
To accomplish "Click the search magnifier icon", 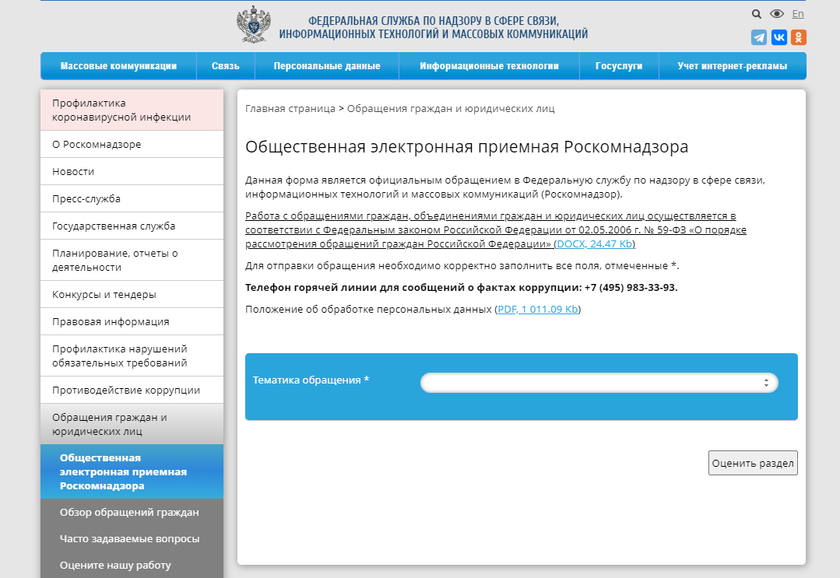I will [757, 15].
